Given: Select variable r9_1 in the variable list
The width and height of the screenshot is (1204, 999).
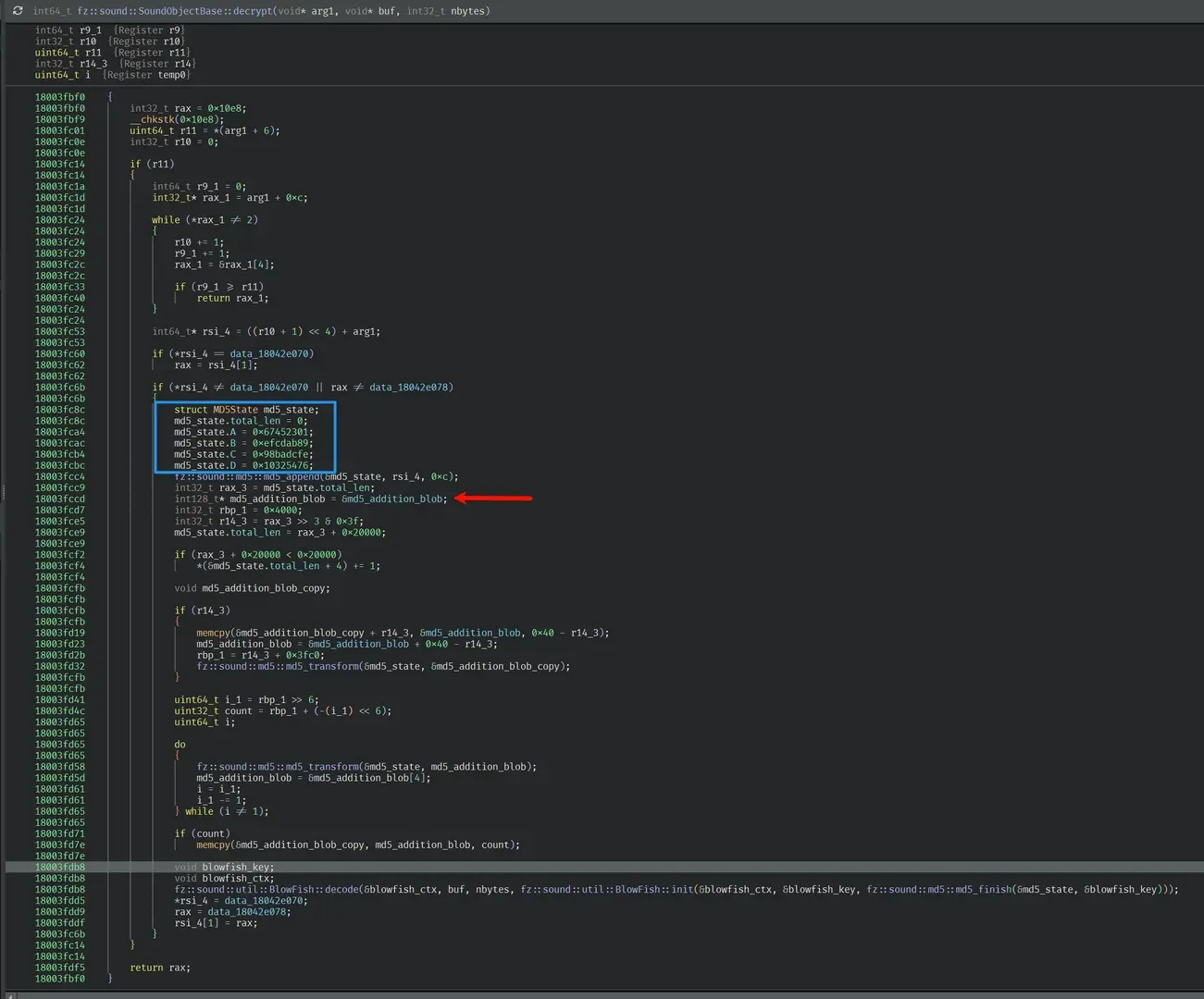Looking at the screenshot, I should (x=91, y=30).
